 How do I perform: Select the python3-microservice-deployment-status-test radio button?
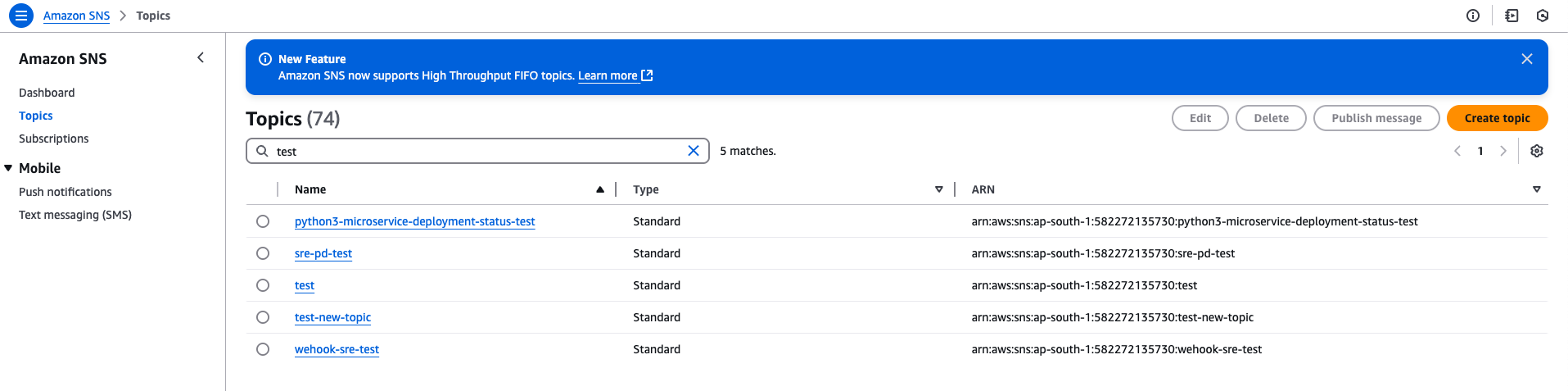pyautogui.click(x=263, y=221)
